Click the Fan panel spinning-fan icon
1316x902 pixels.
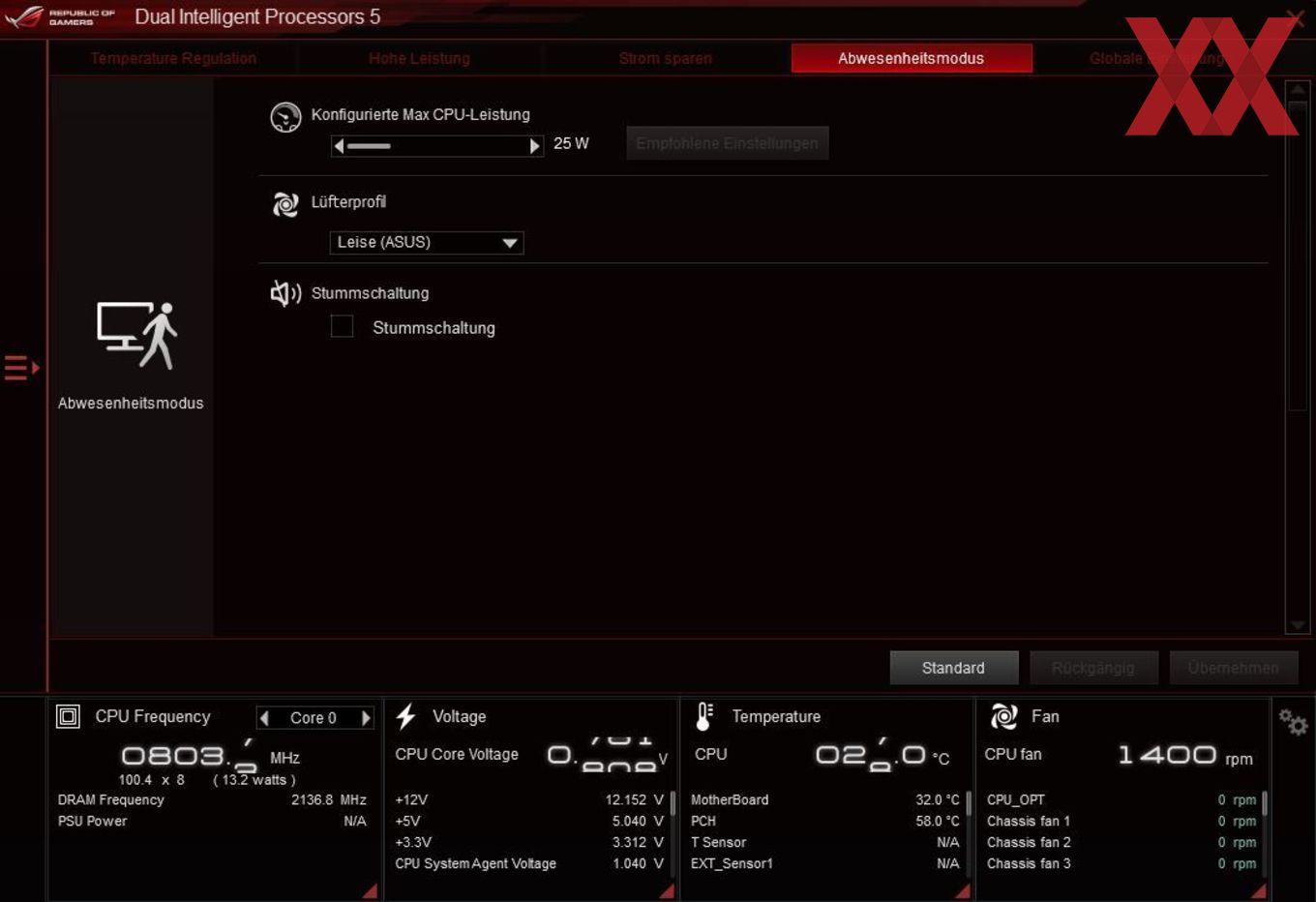pos(1003,716)
